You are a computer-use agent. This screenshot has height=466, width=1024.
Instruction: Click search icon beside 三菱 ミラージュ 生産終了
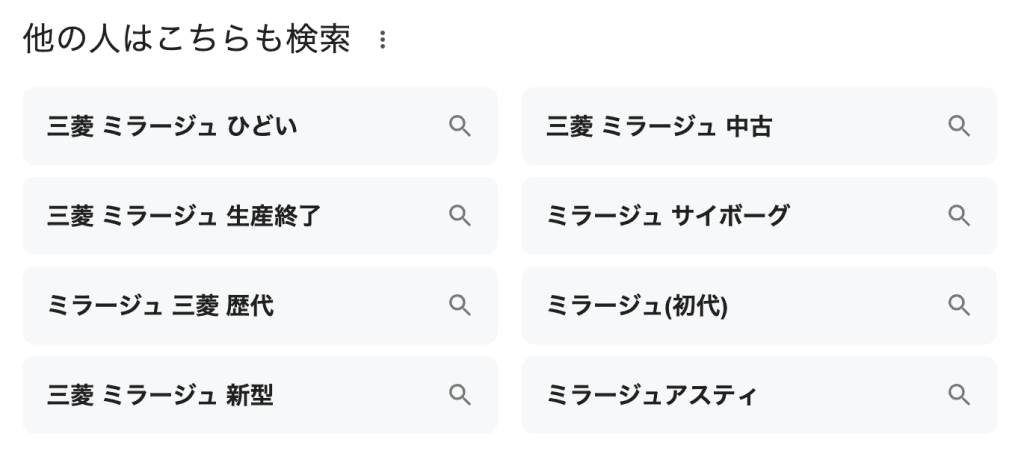pyautogui.click(x=459, y=216)
